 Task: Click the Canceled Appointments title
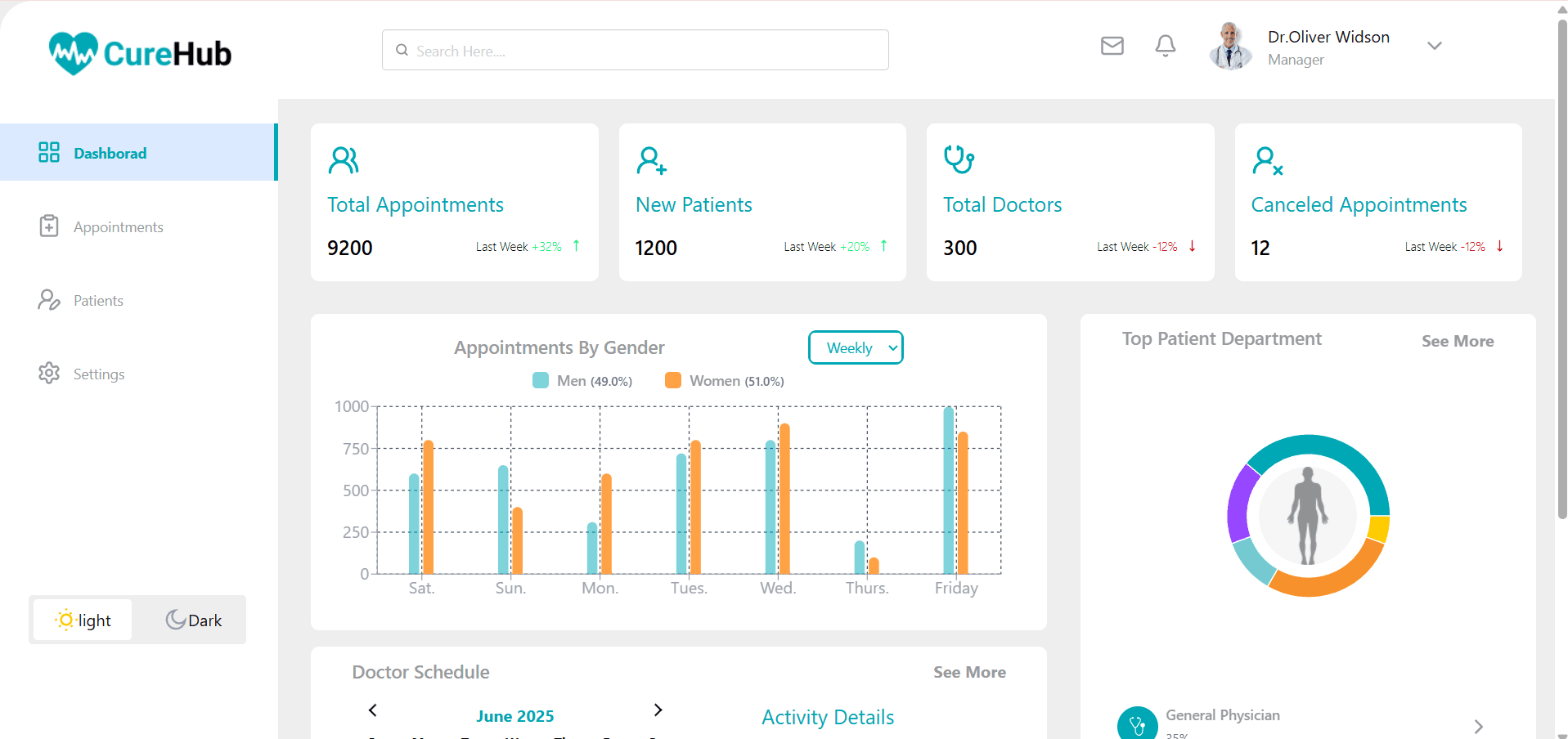point(1359,204)
